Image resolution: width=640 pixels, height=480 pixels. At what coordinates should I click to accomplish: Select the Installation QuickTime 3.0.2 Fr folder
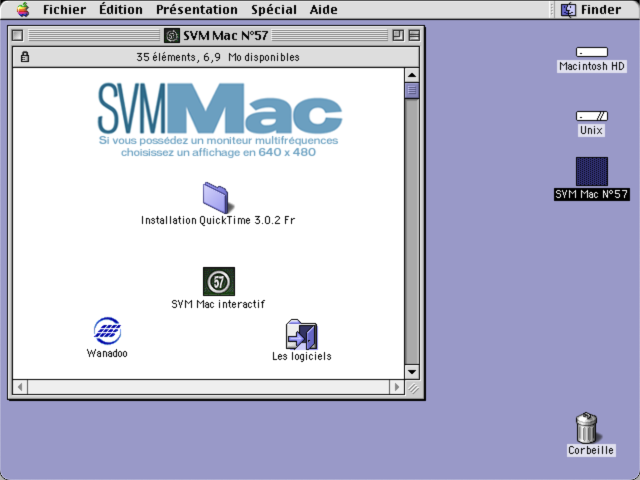pos(216,198)
